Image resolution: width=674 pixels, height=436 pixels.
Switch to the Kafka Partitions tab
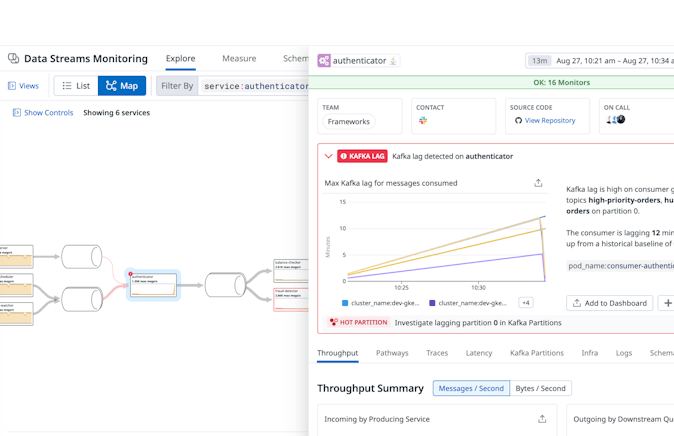(536, 353)
